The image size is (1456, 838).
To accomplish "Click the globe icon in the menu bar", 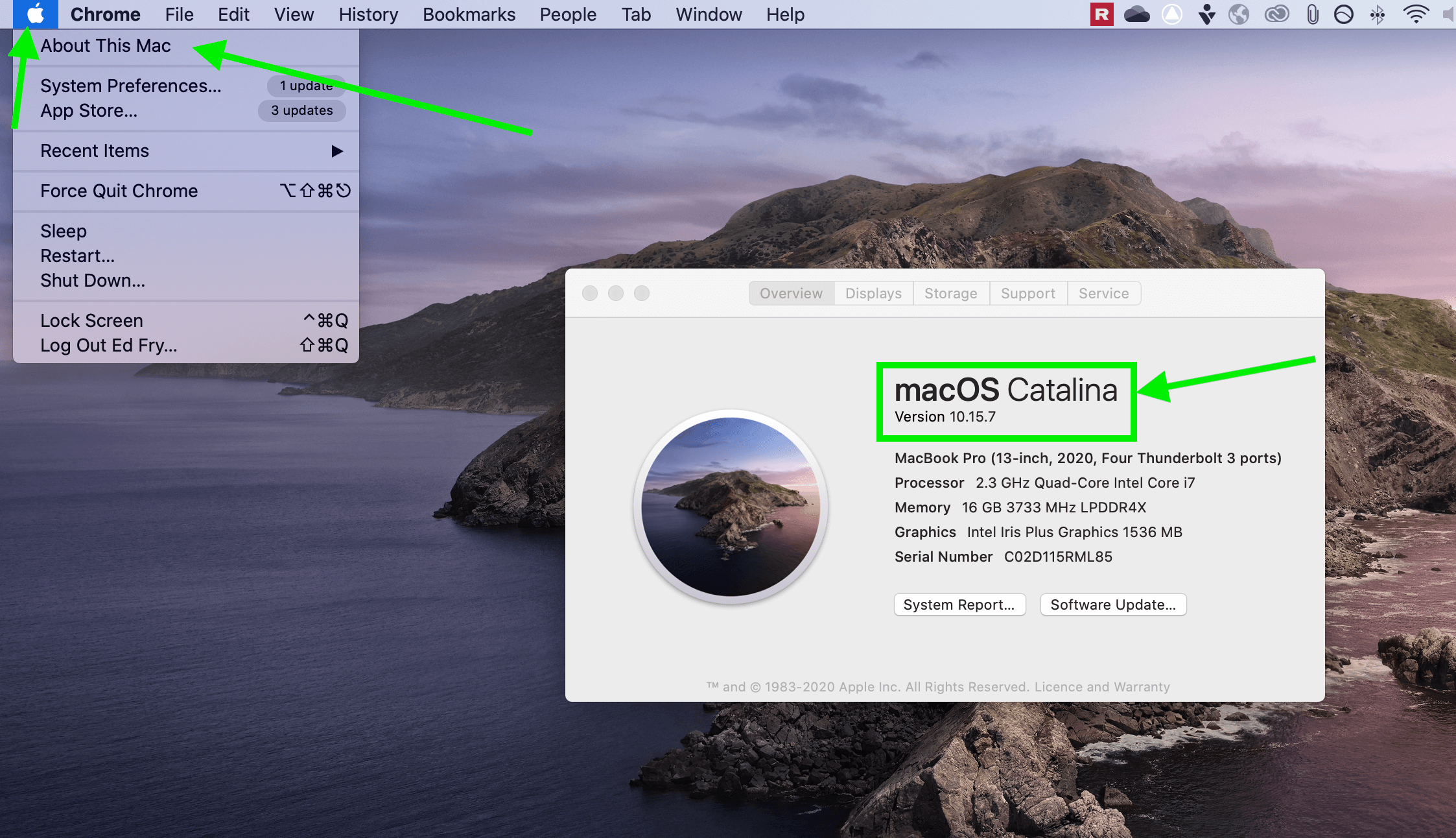I will [1239, 14].
